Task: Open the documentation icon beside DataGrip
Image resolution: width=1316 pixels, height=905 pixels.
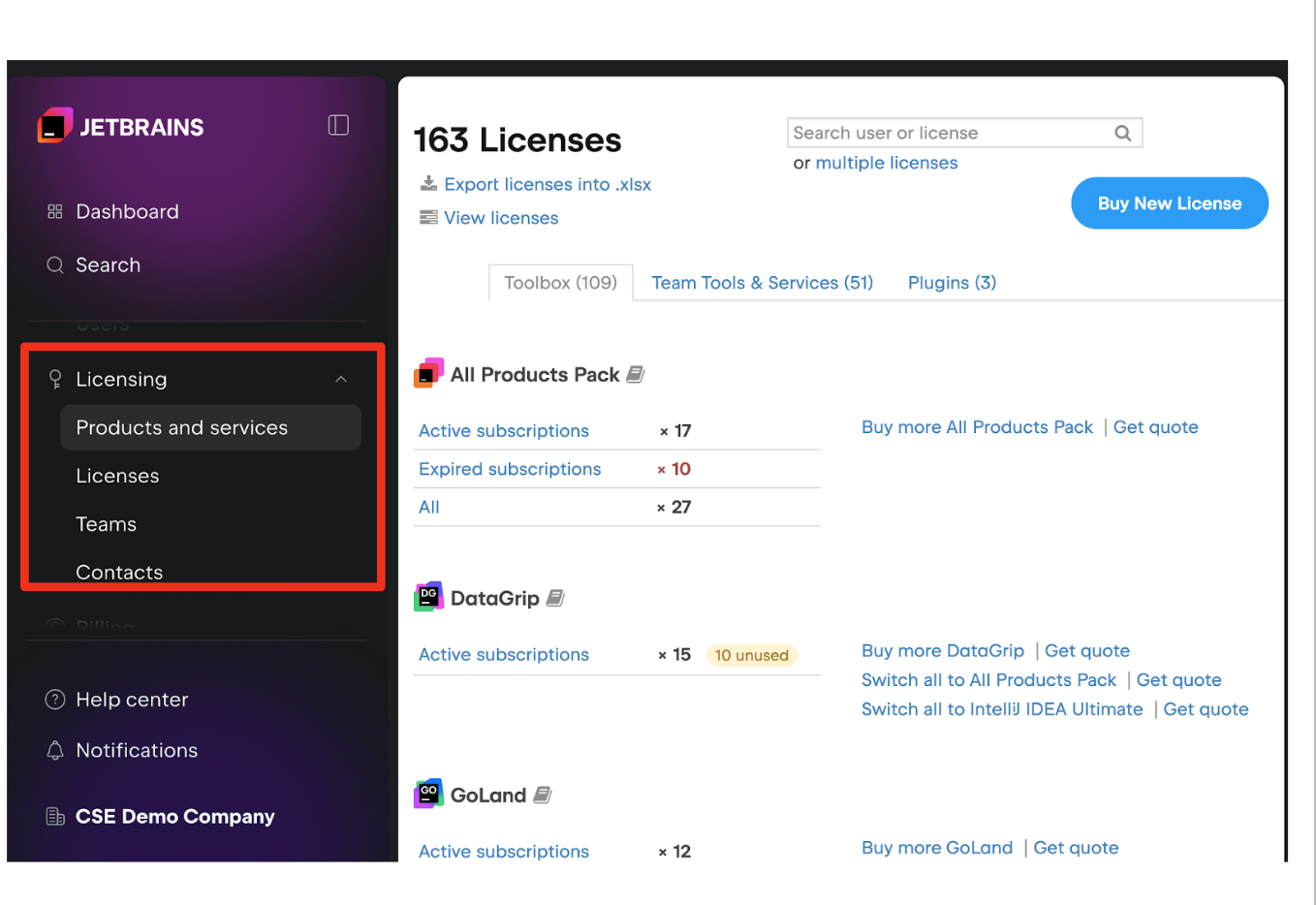Action: pos(555,599)
